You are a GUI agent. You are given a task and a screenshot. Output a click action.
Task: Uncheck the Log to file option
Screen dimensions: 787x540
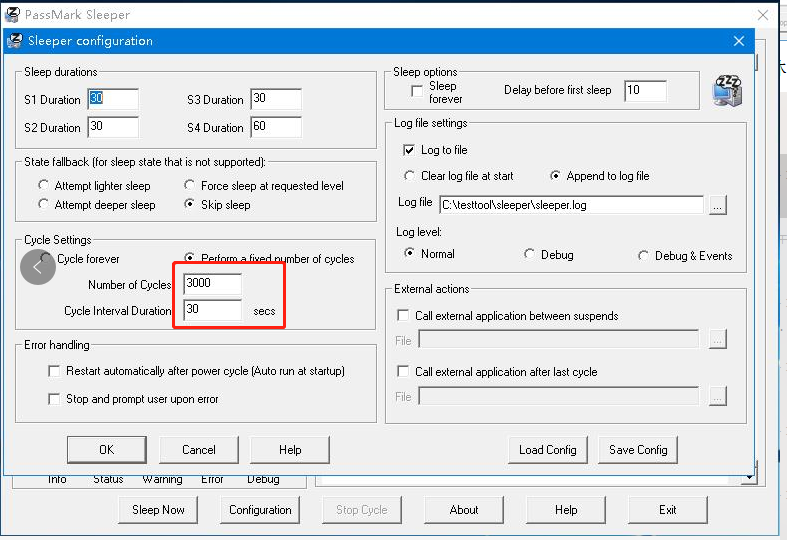[408, 150]
